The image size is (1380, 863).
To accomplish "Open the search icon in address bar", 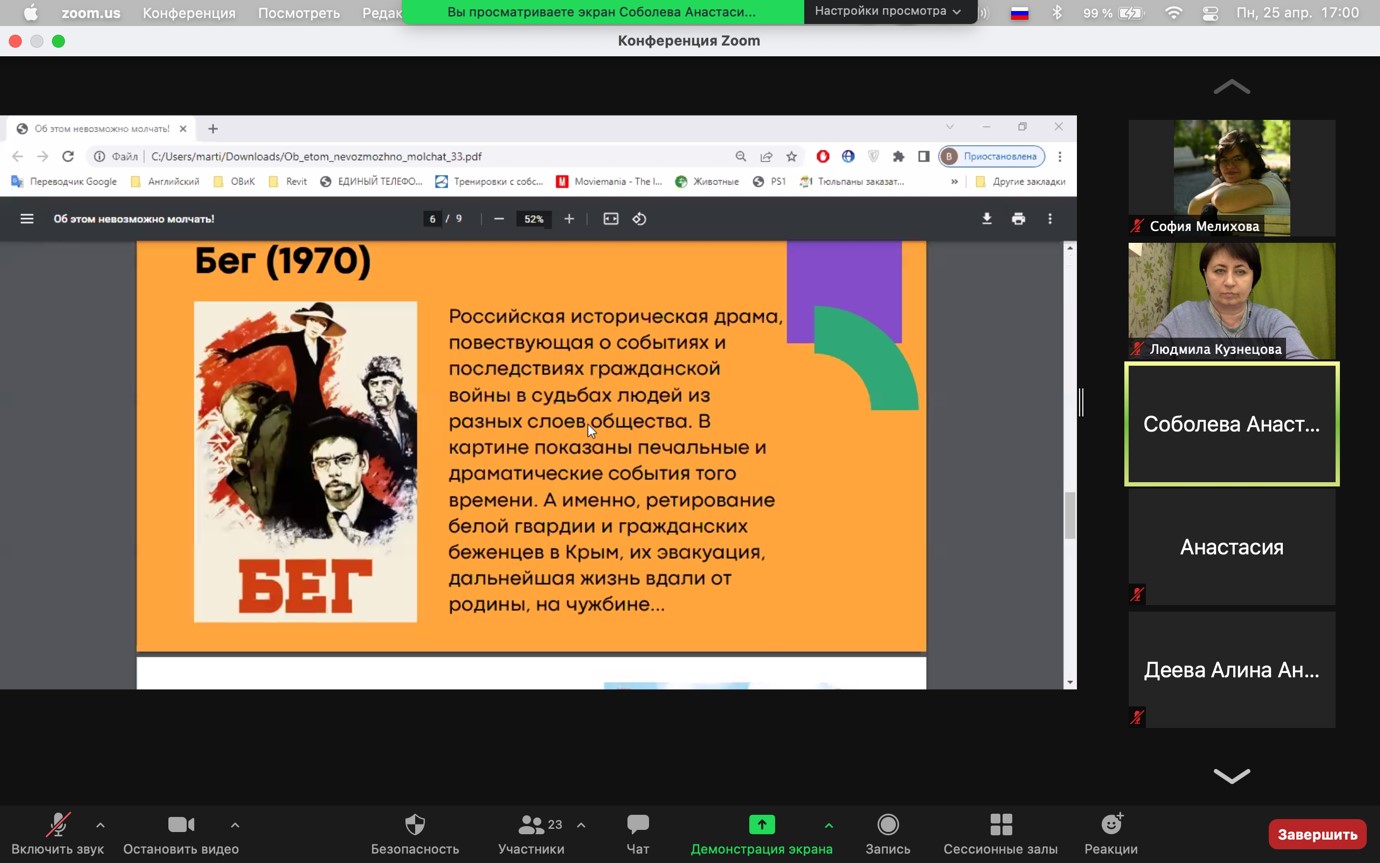I will click(x=741, y=156).
